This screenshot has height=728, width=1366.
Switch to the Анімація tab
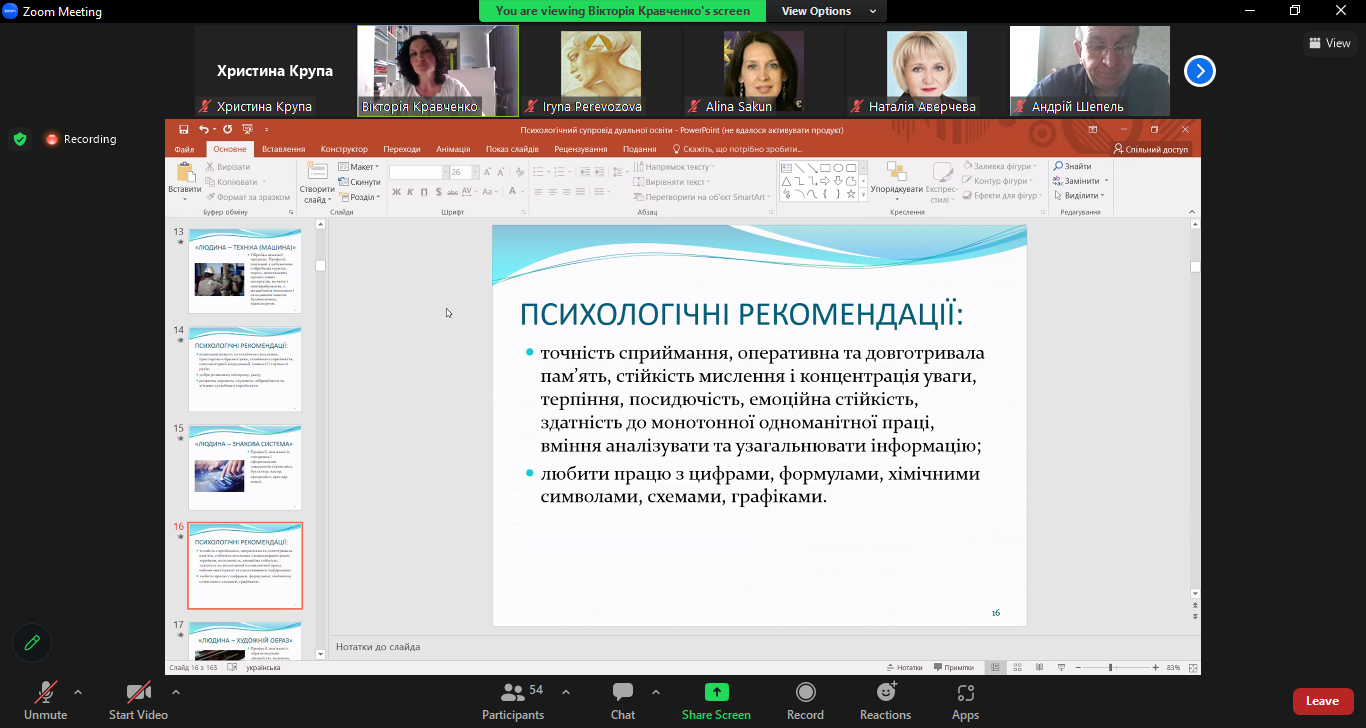(453, 149)
